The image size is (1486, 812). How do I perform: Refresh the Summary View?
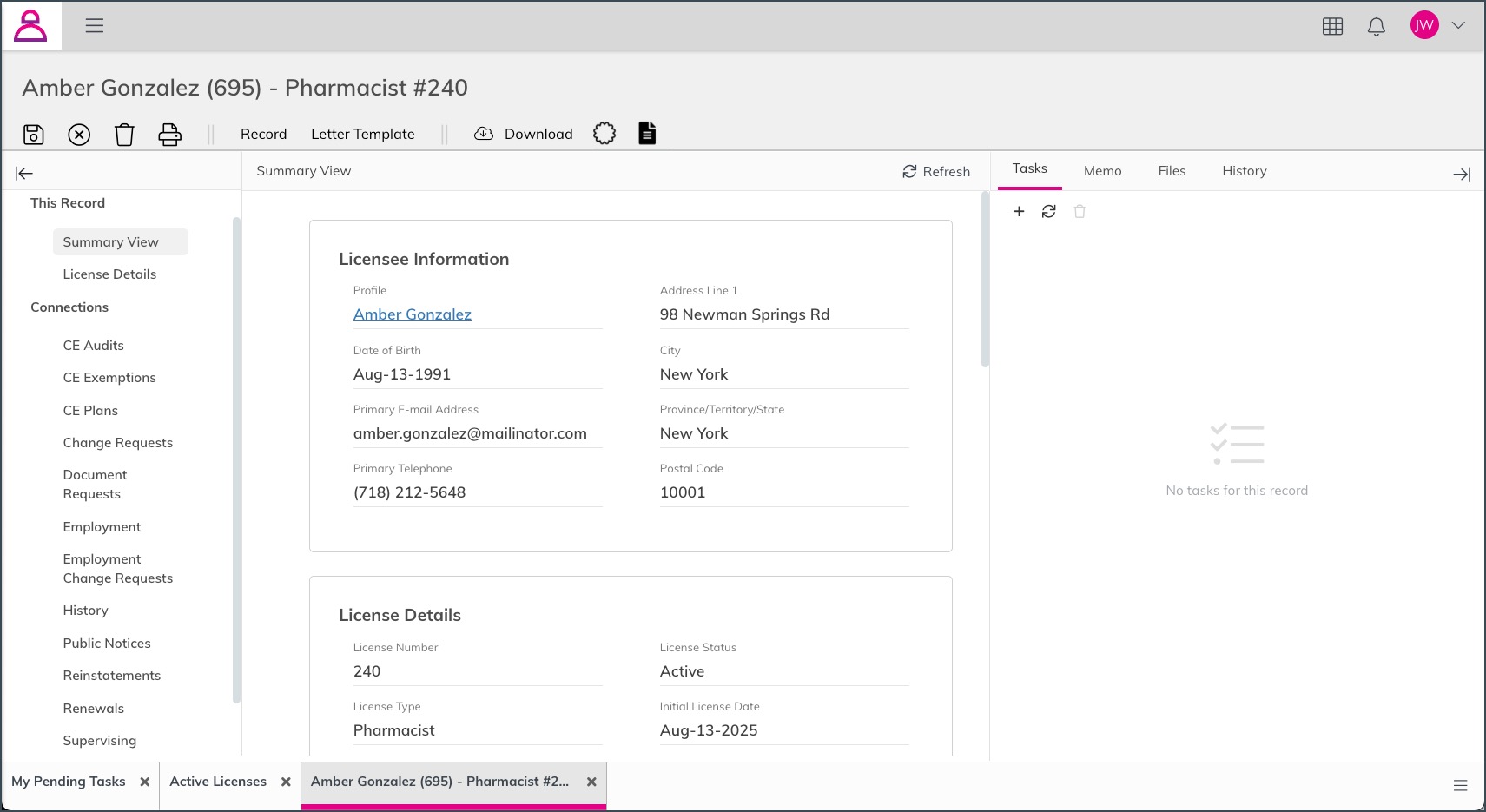point(936,171)
